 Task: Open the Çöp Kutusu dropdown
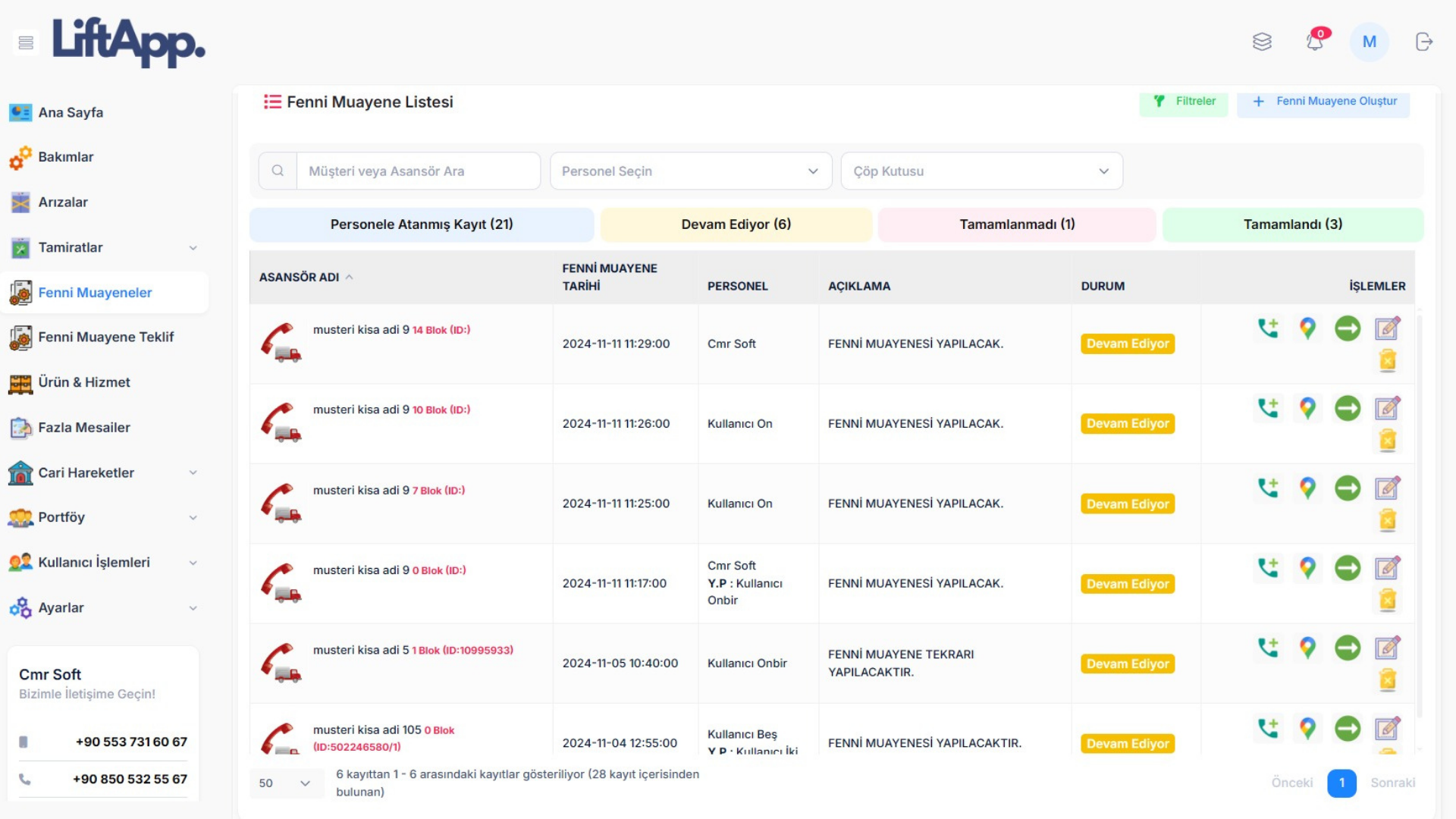point(981,171)
